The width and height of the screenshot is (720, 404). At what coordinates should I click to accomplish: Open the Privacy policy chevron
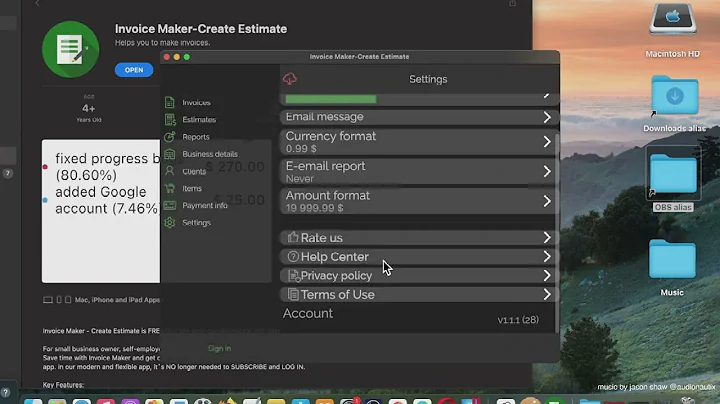pos(547,275)
